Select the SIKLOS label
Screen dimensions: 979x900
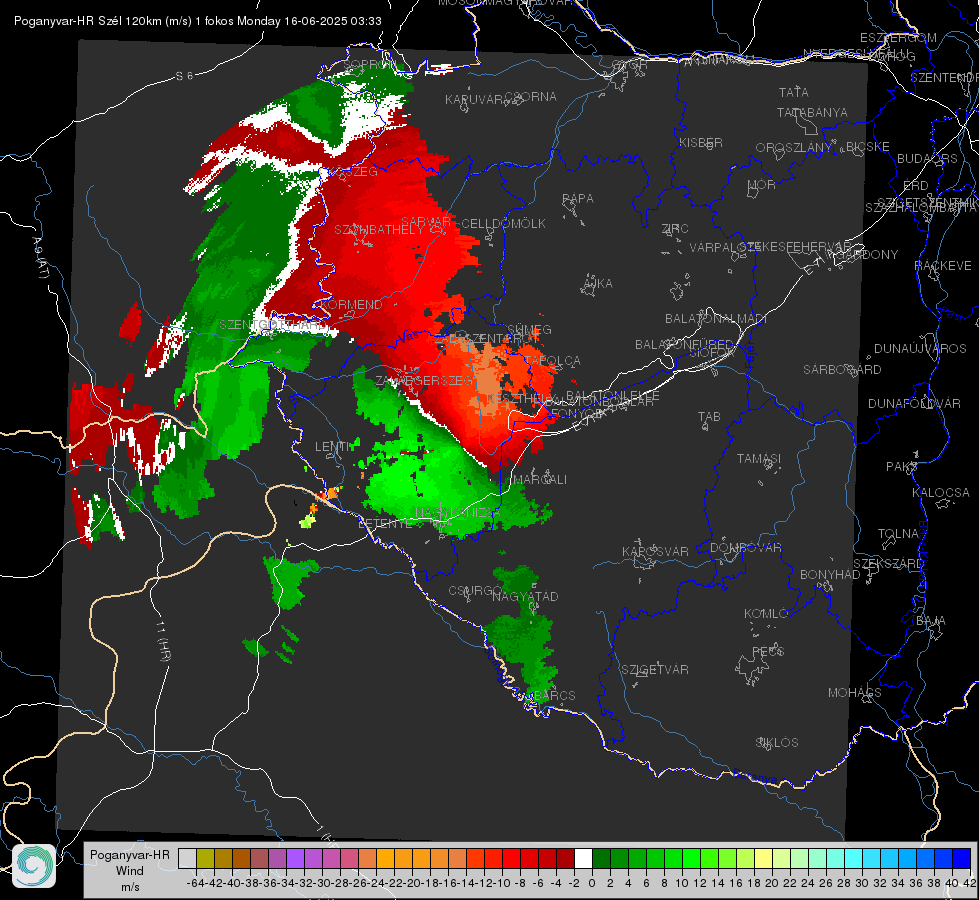pos(777,743)
